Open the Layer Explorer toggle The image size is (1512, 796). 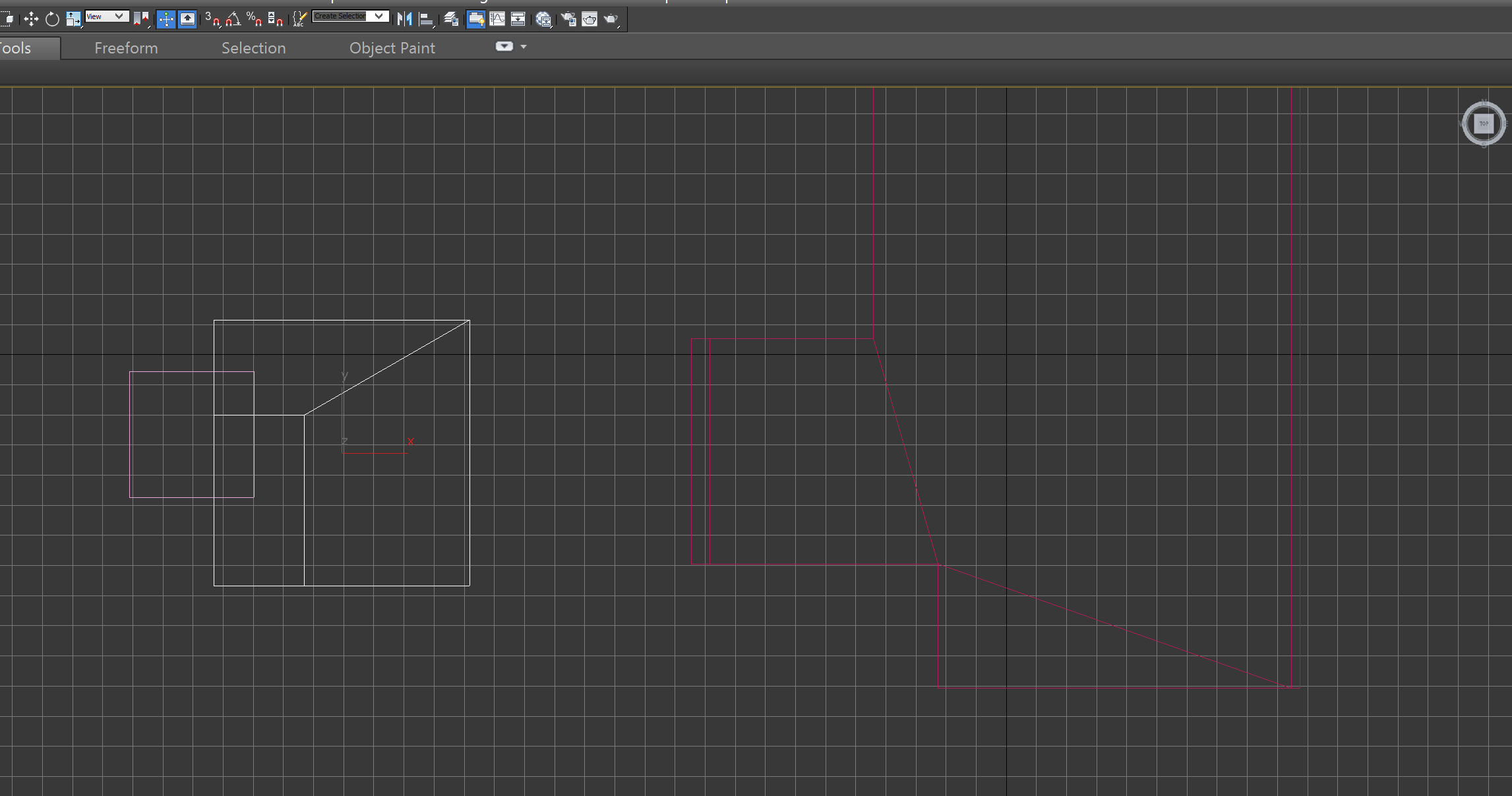(451, 19)
